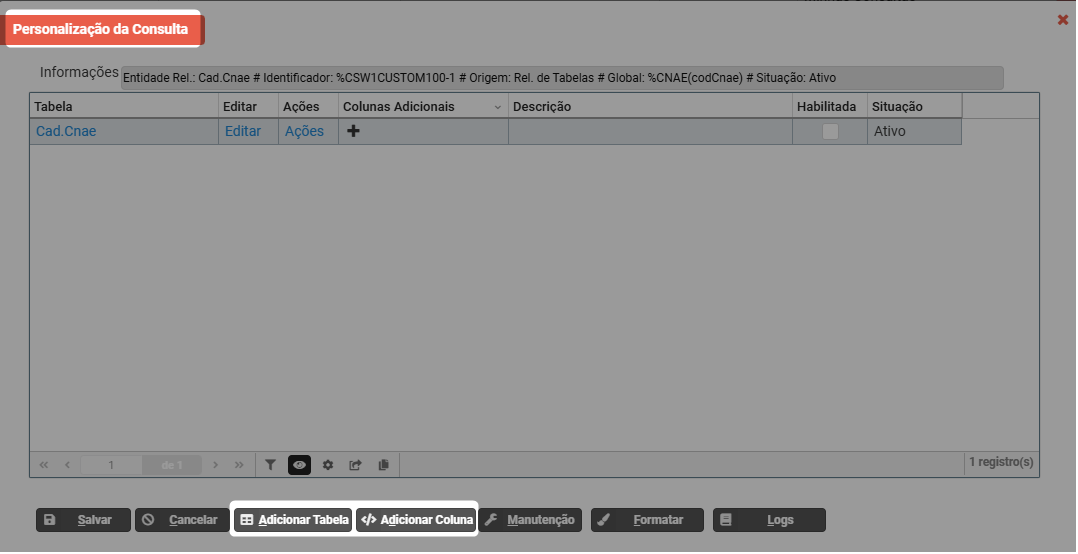The image size is (1078, 554).
Task: Click the Salvar button
Action: coord(83,520)
